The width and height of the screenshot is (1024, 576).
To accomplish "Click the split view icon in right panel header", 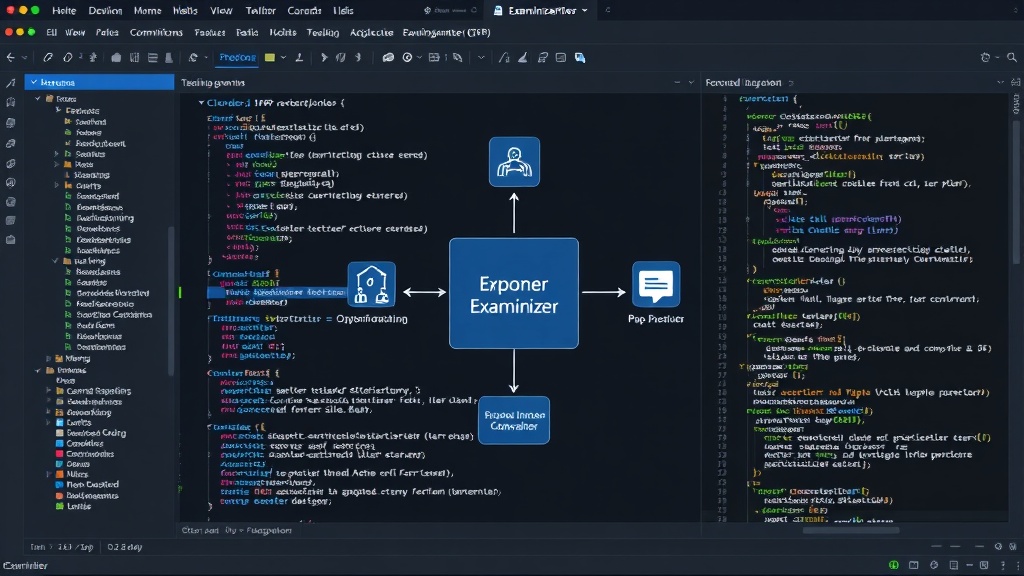I will 1016,82.
